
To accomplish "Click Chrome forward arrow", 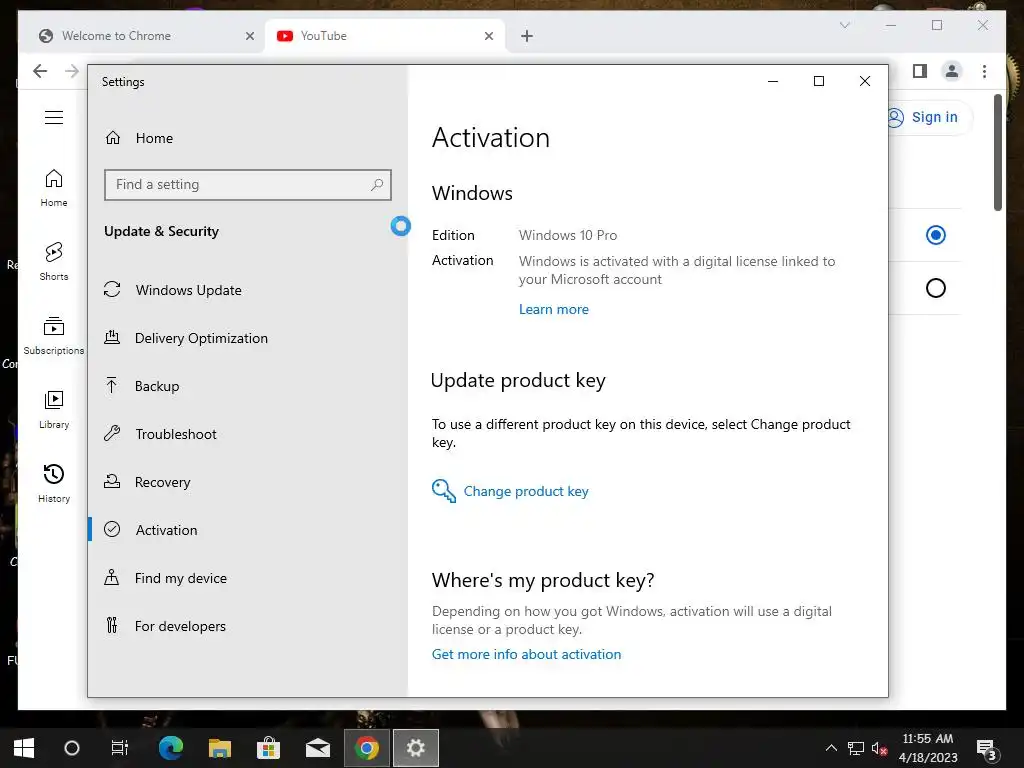I will click(x=72, y=71).
